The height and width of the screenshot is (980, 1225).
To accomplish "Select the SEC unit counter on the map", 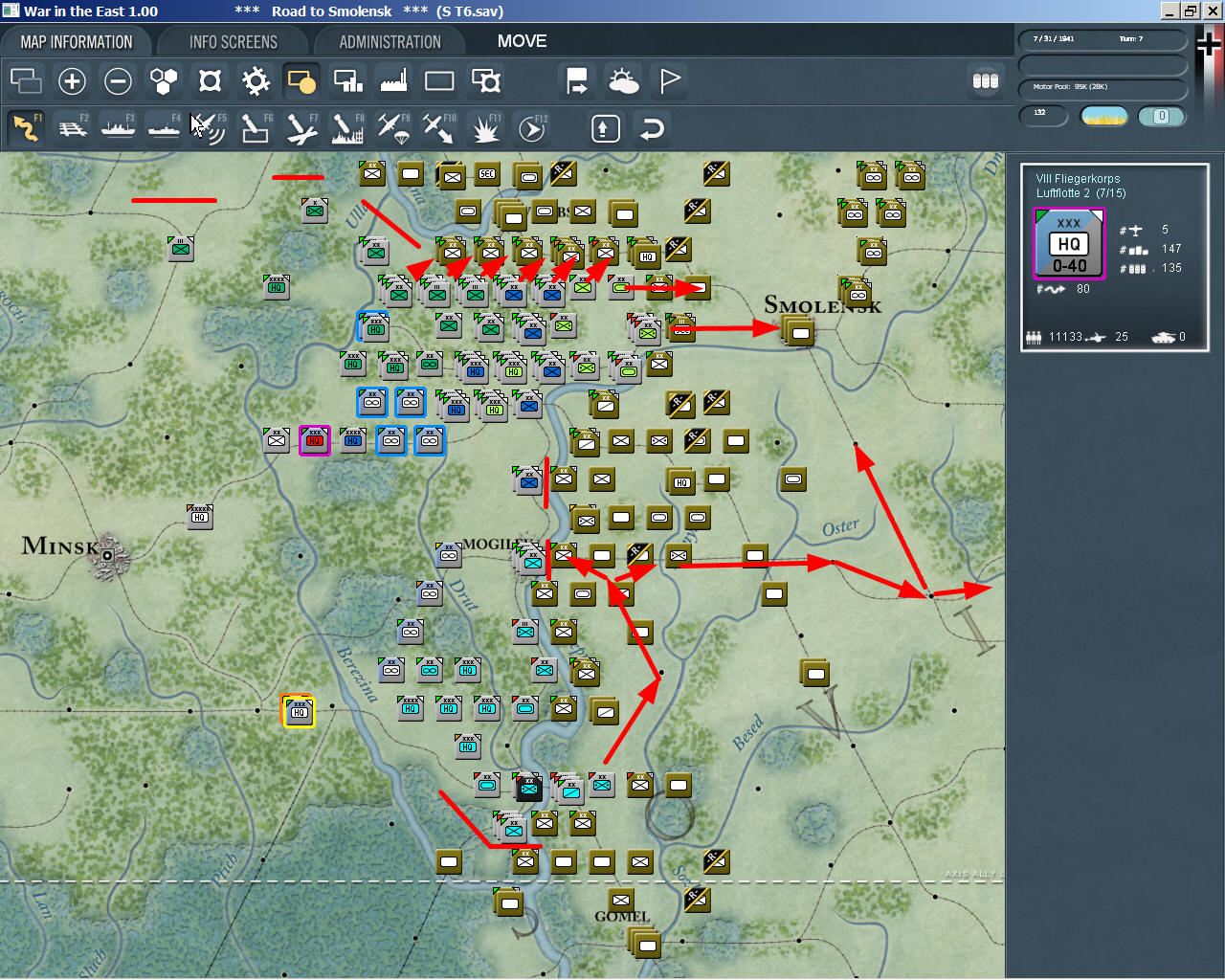I will click(487, 173).
